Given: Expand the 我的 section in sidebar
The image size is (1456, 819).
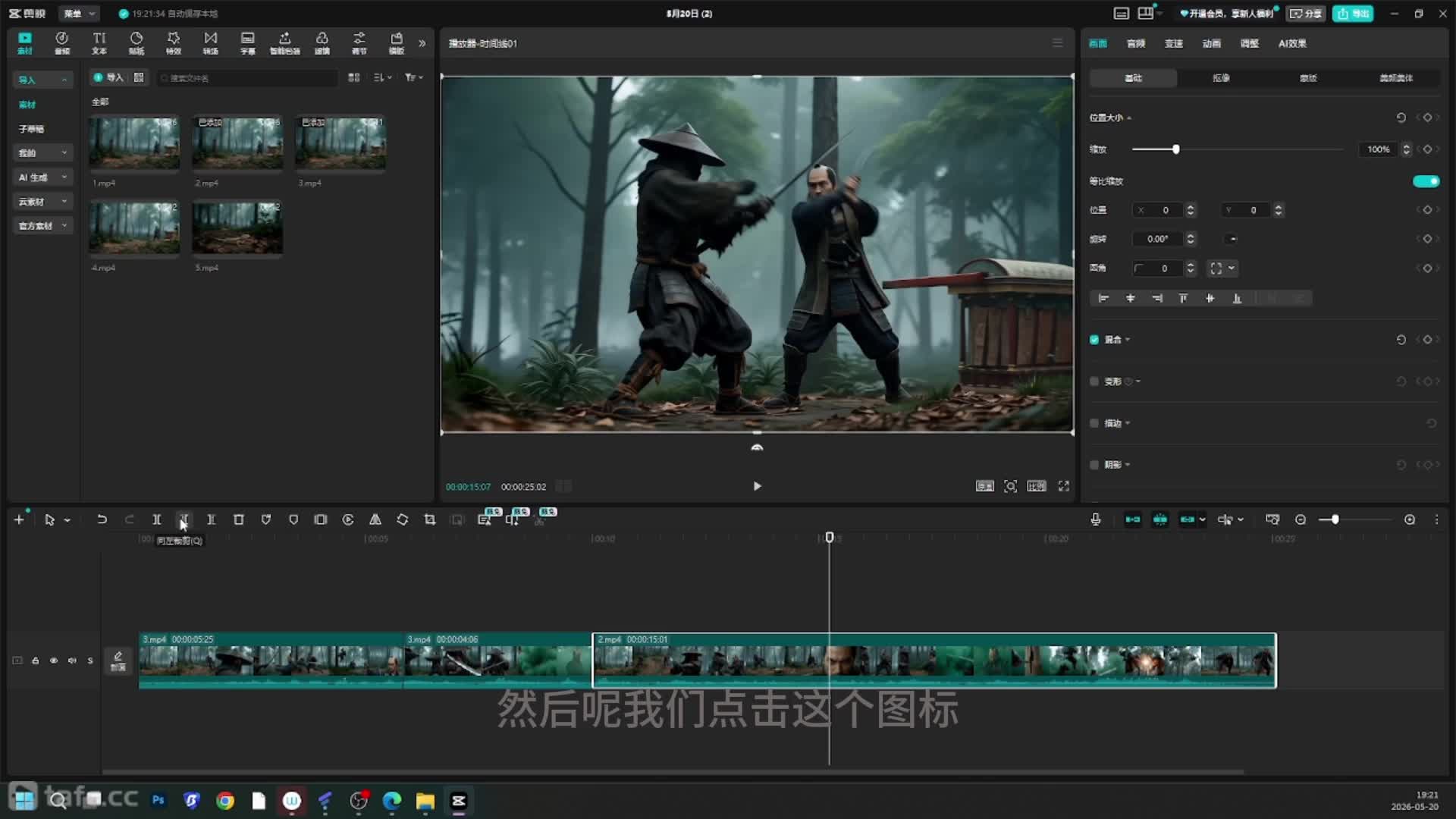Looking at the screenshot, I should point(43,153).
